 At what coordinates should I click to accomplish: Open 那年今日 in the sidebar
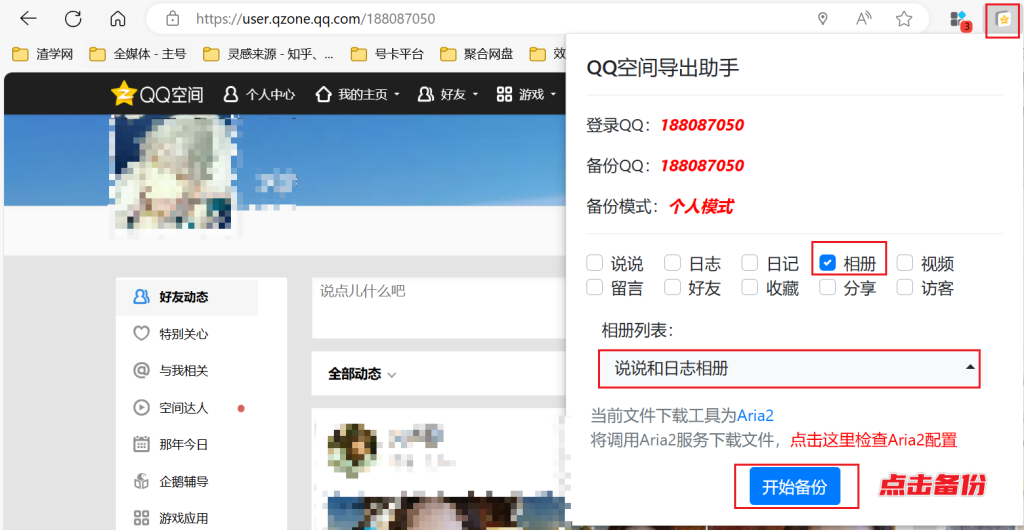click(x=170, y=445)
